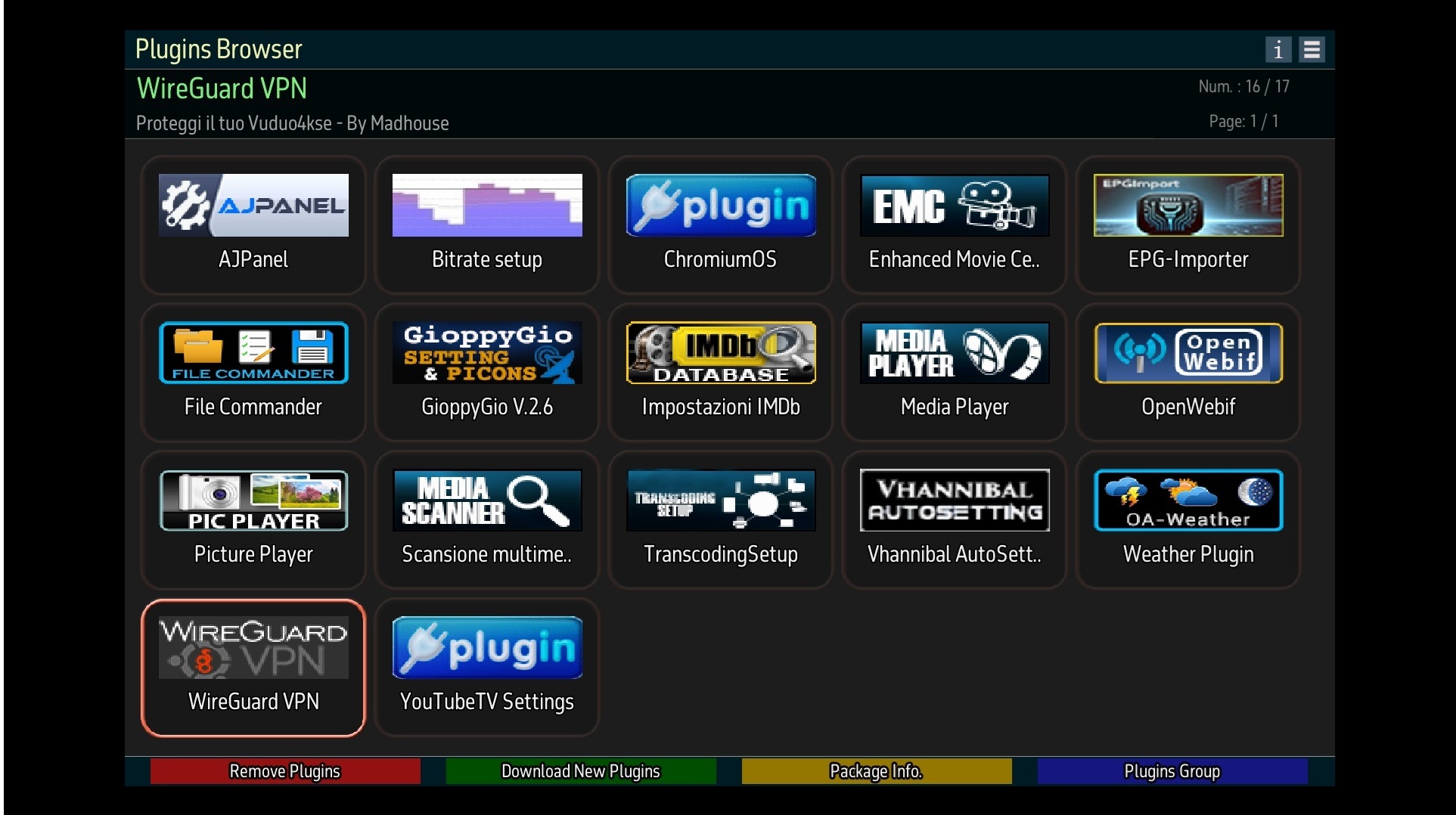
Task: Open the YouTubeTV Settings plugin icon
Action: pos(487,648)
